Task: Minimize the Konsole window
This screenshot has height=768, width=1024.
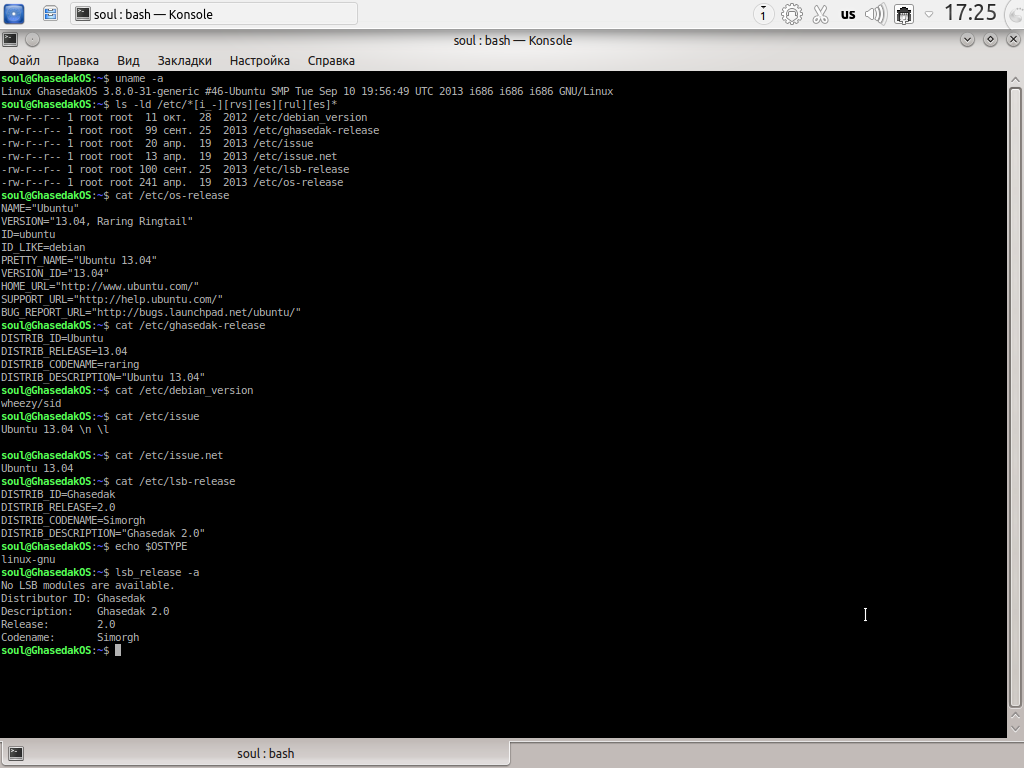Action: 967,40
